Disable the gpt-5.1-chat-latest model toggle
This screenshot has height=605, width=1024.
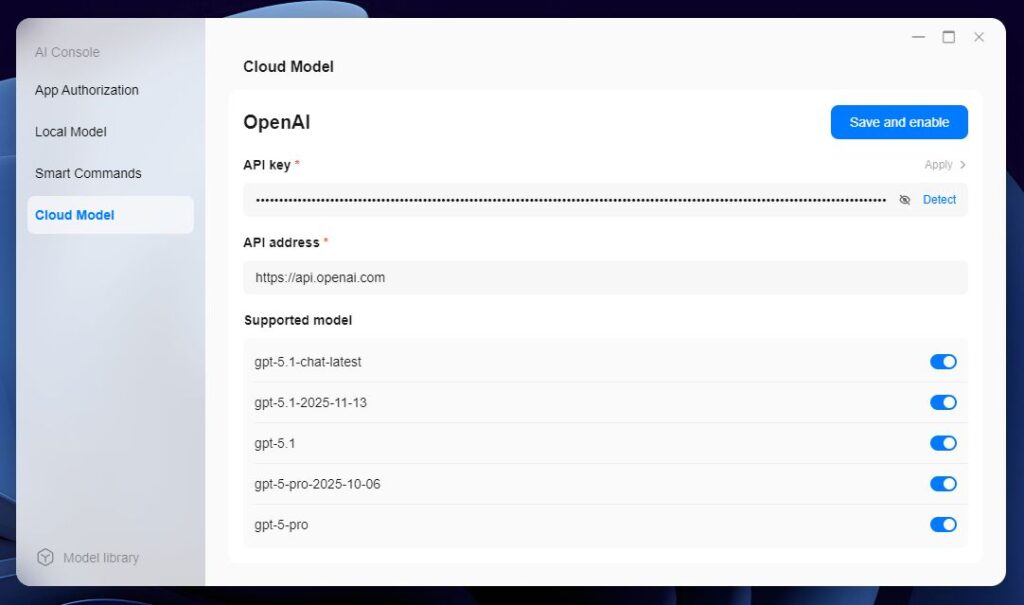coord(943,362)
